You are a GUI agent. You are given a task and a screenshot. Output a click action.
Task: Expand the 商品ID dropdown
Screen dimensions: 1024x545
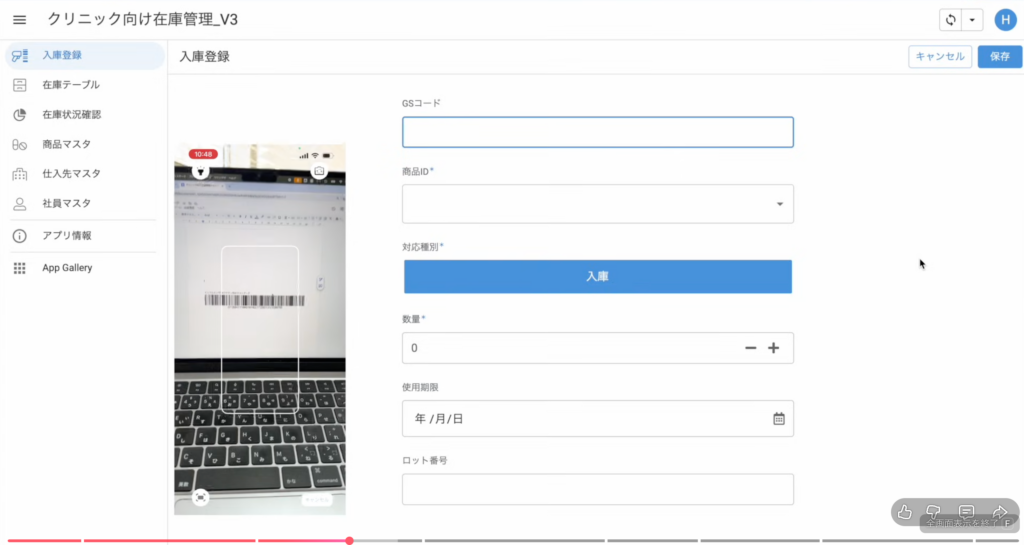pos(779,204)
